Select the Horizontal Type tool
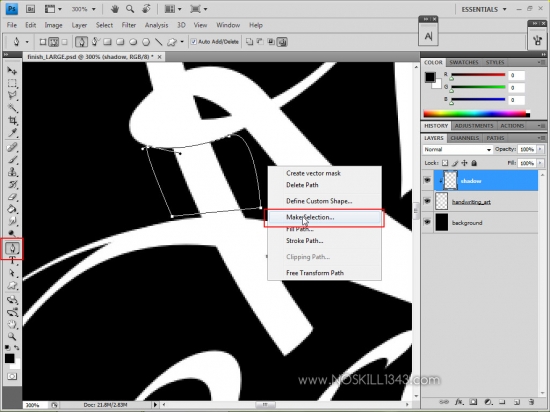 (12, 260)
